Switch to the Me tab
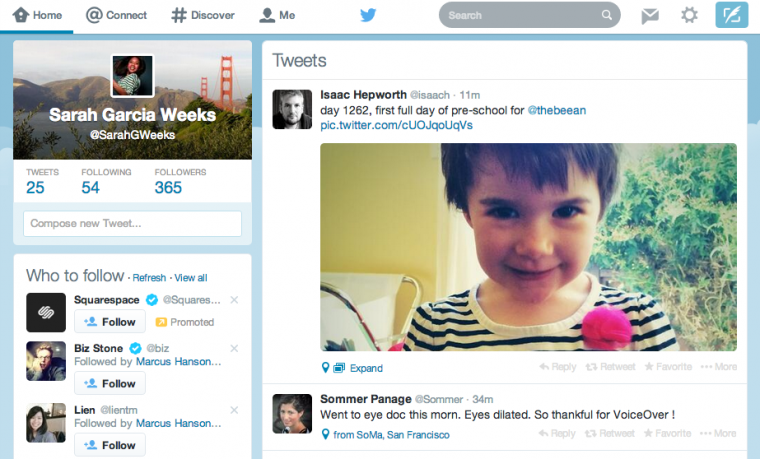This screenshot has width=760, height=459. (277, 16)
